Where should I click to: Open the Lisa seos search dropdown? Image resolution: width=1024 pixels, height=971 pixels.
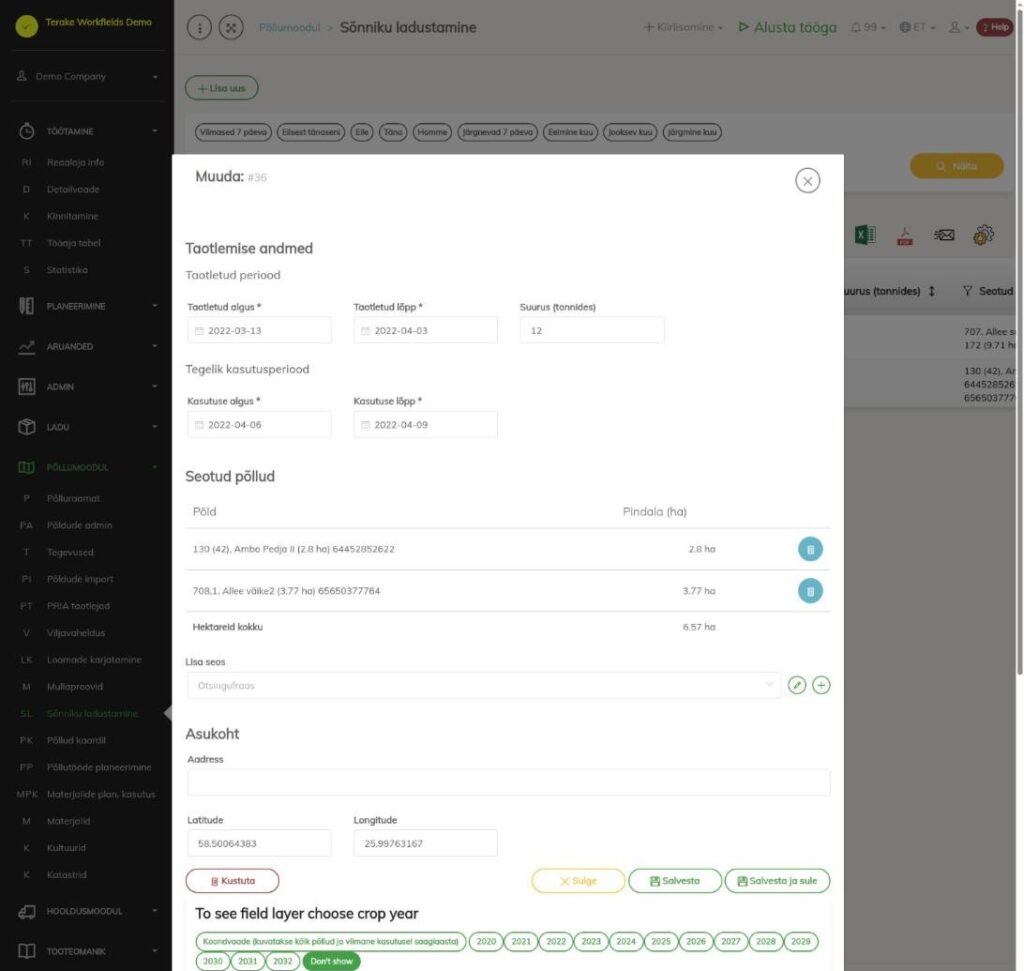[x=484, y=686]
